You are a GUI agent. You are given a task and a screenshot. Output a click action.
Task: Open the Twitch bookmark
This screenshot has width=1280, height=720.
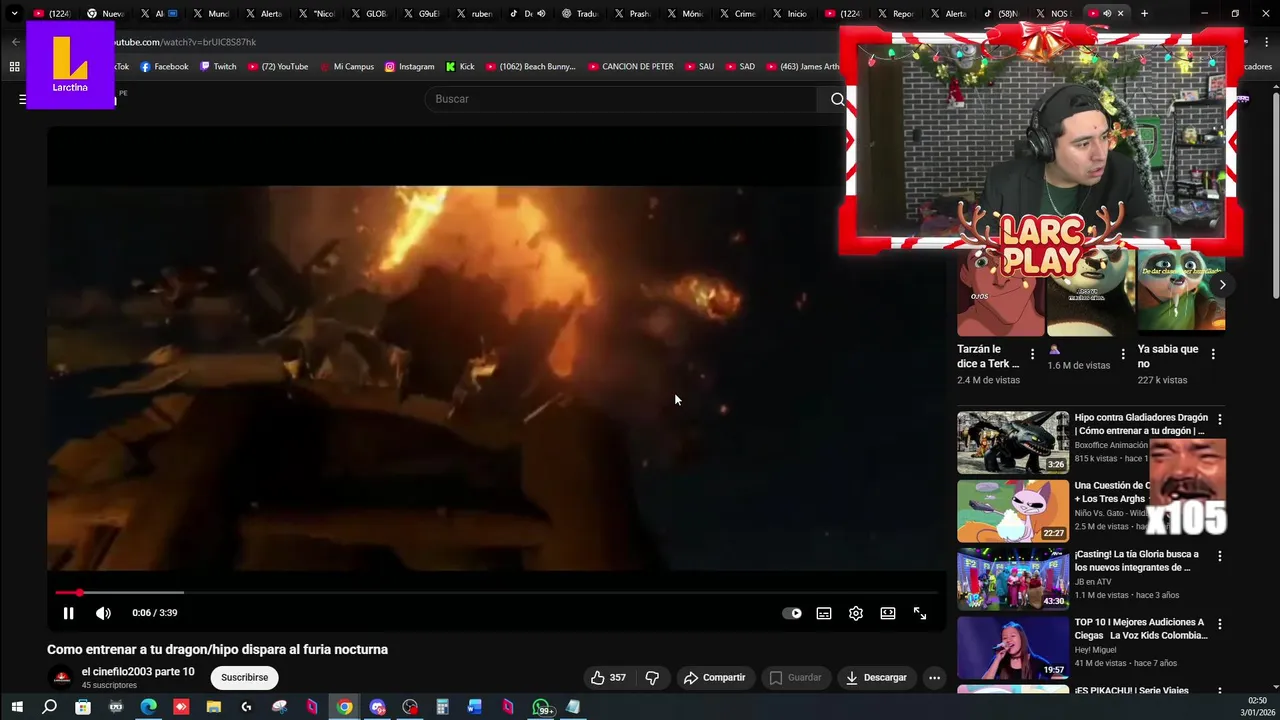click(x=218, y=67)
